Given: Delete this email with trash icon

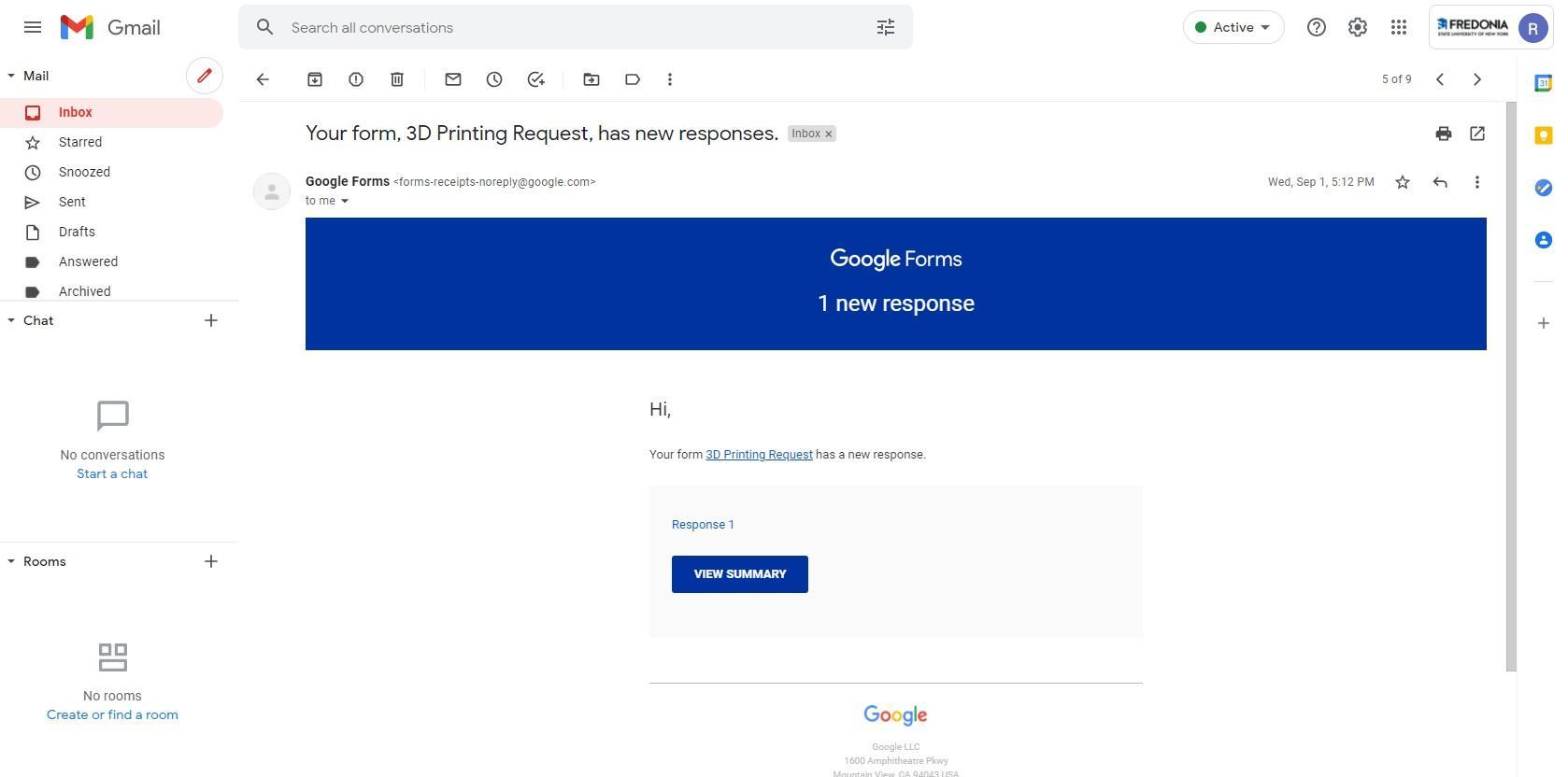Looking at the screenshot, I should pos(397,79).
